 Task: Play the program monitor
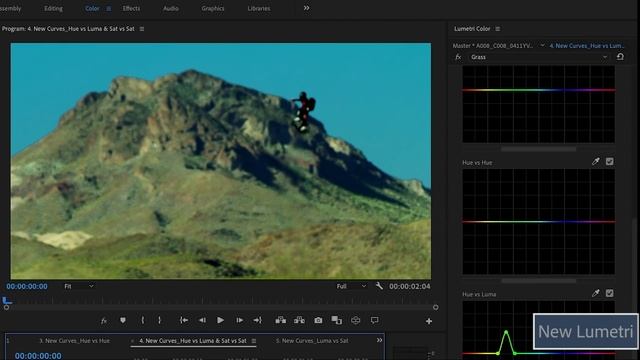(x=220, y=320)
